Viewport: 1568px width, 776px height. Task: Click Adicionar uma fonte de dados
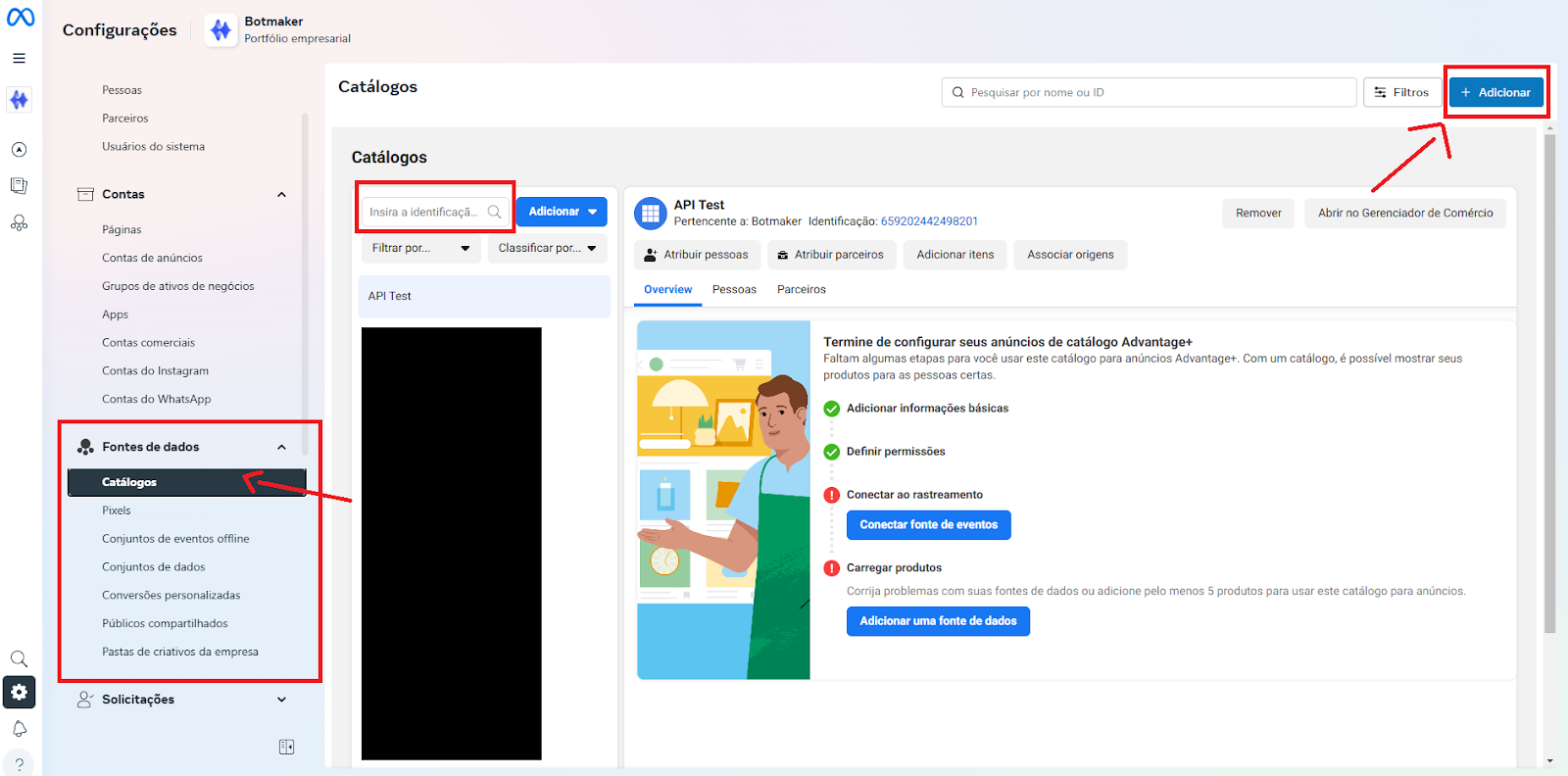pyautogui.click(x=939, y=621)
